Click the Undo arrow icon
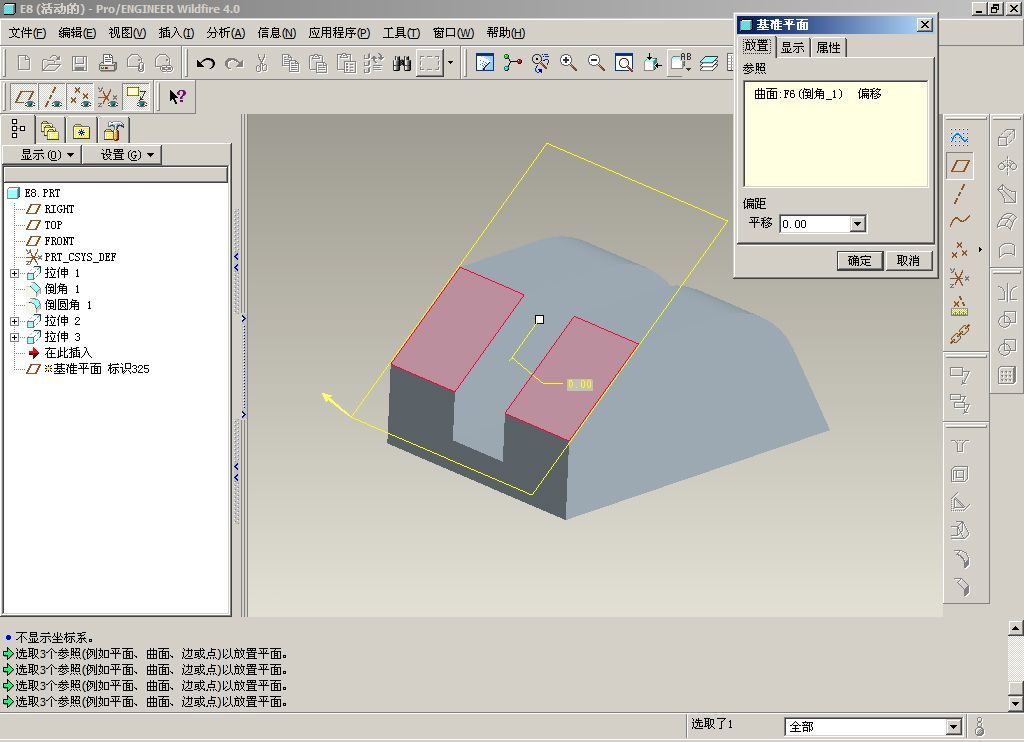Image resolution: width=1024 pixels, height=742 pixels. pos(206,63)
